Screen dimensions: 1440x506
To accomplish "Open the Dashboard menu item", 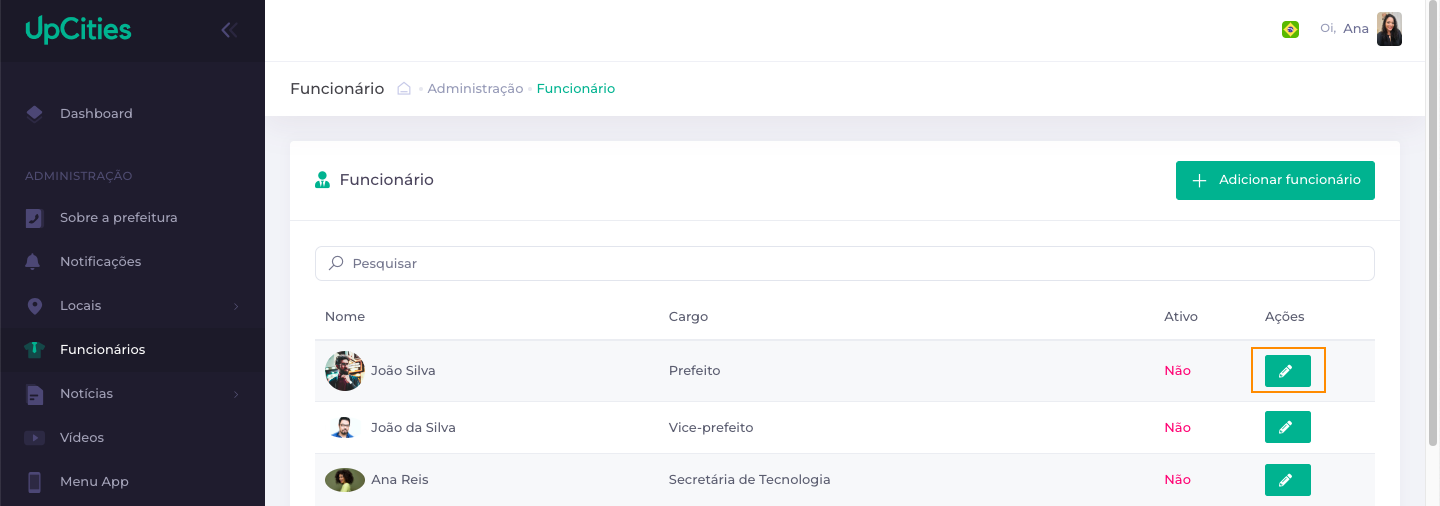I will click(132, 113).
